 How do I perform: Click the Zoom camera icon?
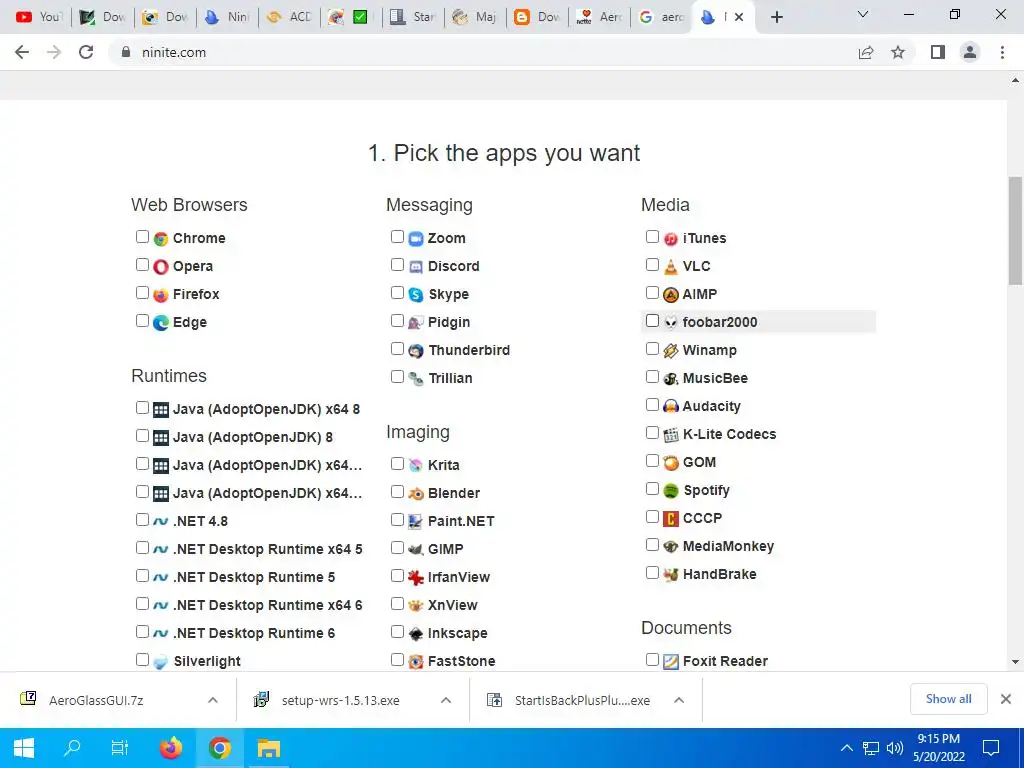(x=416, y=239)
